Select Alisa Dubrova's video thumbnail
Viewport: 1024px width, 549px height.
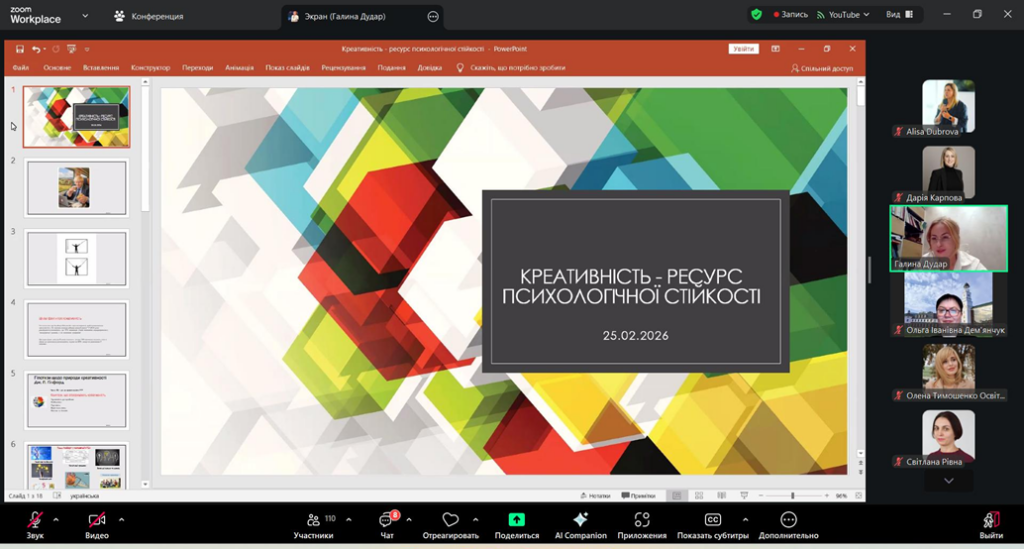tap(947, 103)
